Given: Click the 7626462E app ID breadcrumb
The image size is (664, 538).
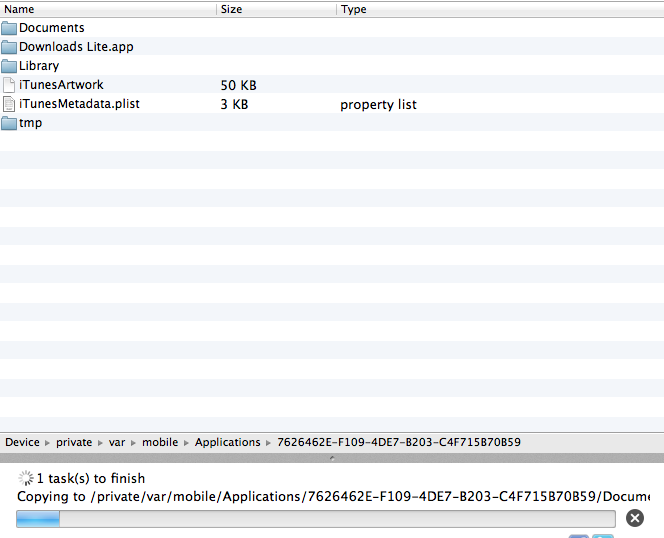Looking at the screenshot, I should point(398,442).
